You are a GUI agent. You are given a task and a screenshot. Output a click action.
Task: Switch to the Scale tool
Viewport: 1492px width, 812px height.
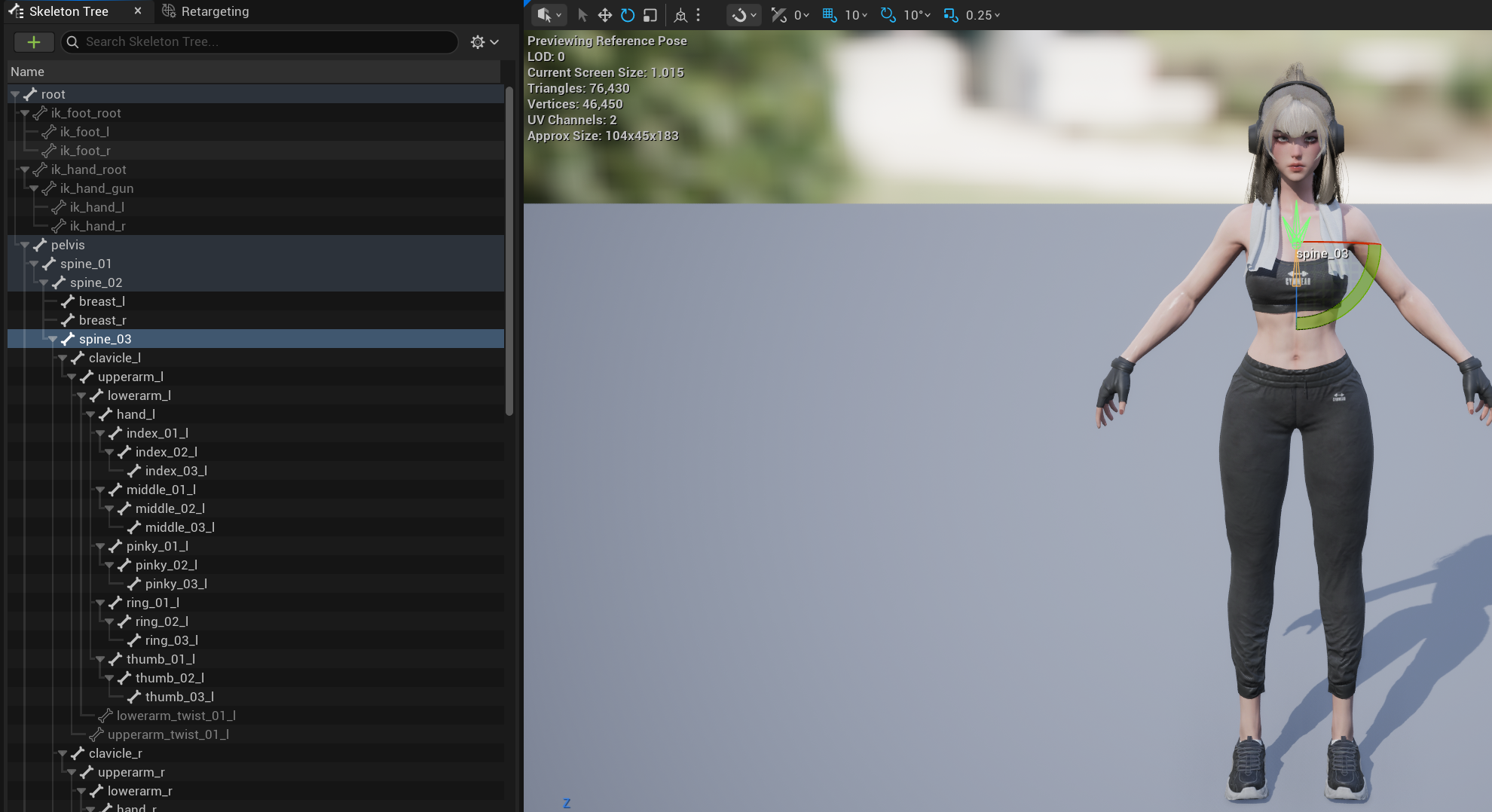(650, 15)
